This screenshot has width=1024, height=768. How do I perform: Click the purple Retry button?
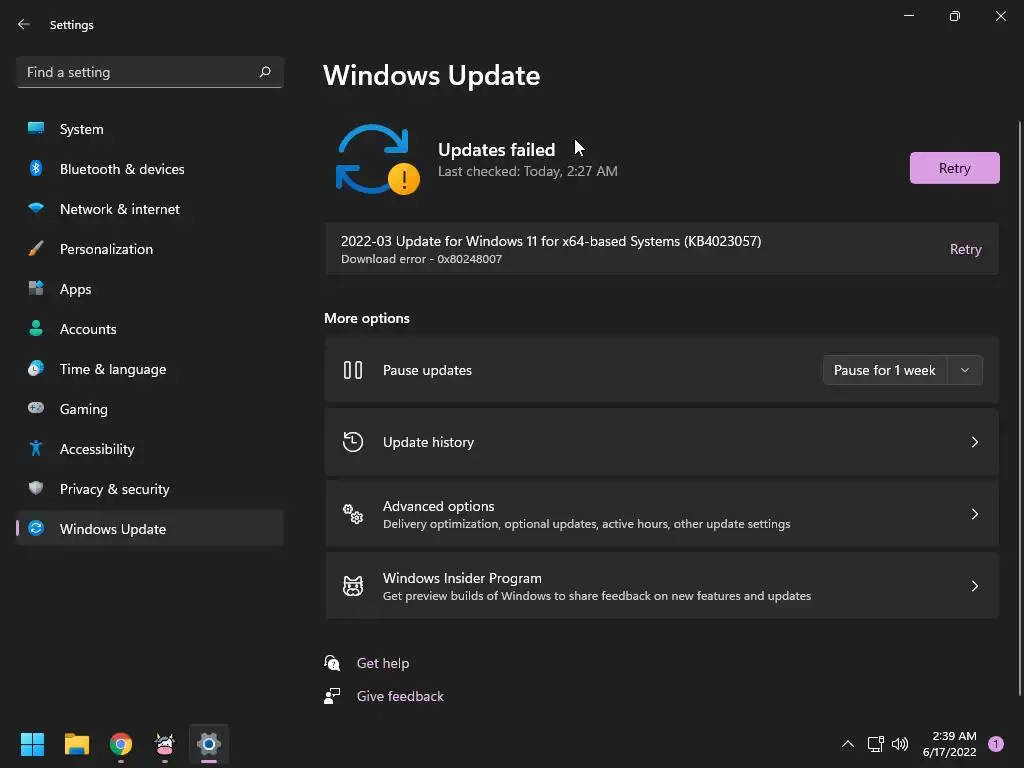[x=954, y=168]
